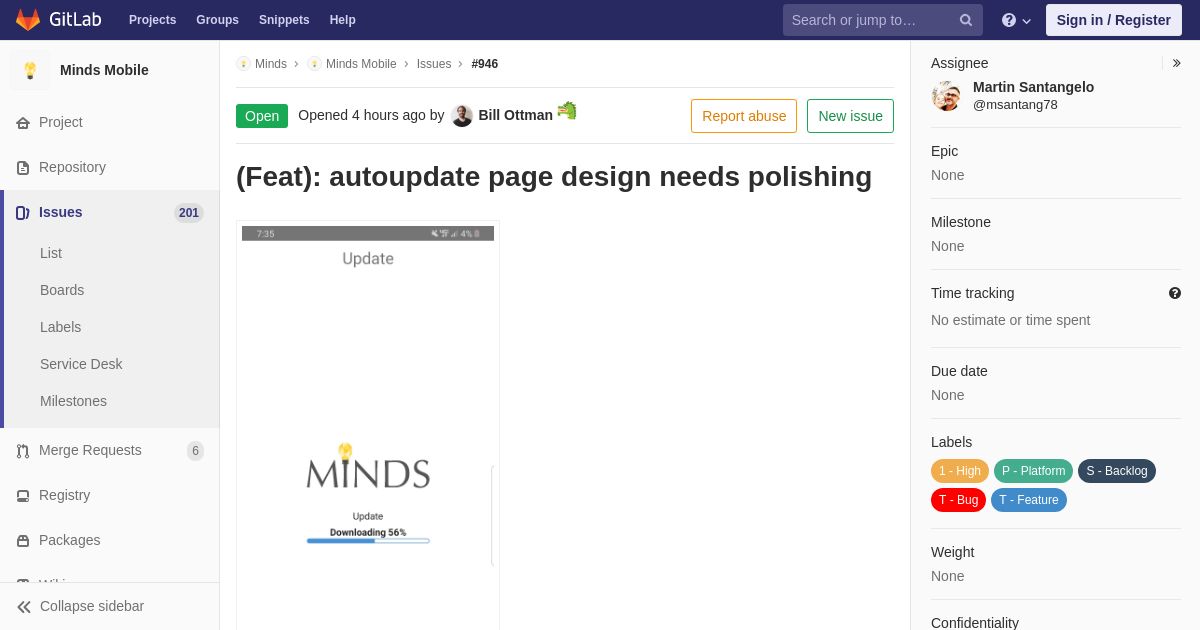The width and height of the screenshot is (1200, 630).
Task: Click the issue title heading
Action: (554, 177)
